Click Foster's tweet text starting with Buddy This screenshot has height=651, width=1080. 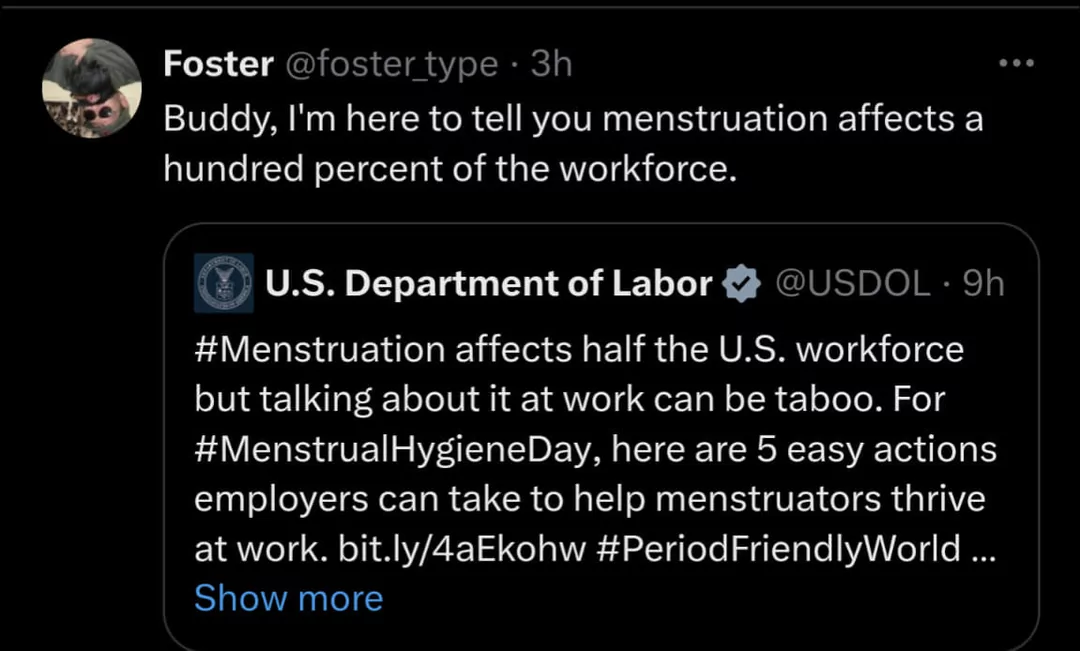[x=573, y=118]
